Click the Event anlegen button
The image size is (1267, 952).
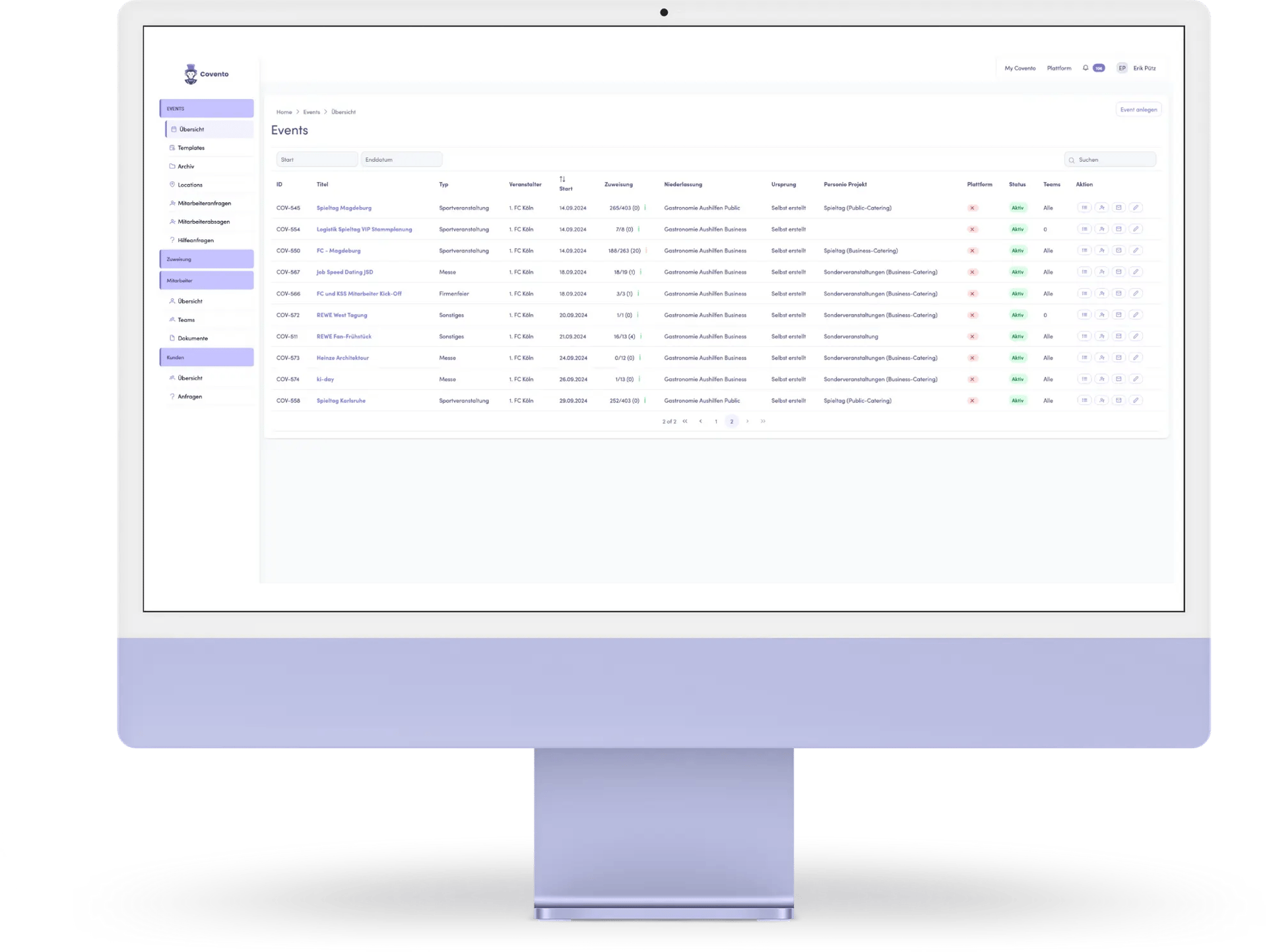1138,110
